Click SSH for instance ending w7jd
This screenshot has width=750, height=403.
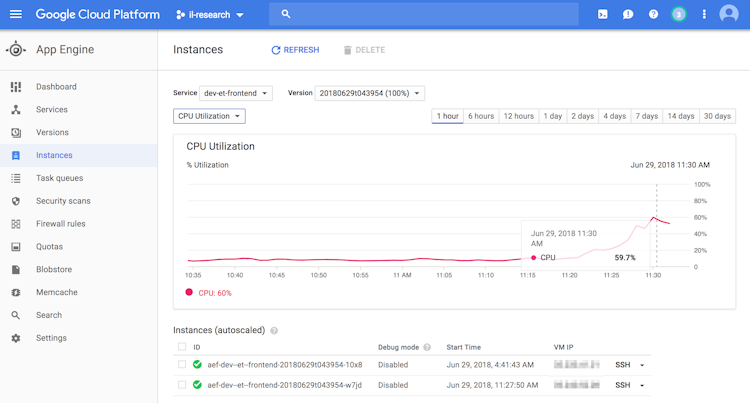pos(622,385)
